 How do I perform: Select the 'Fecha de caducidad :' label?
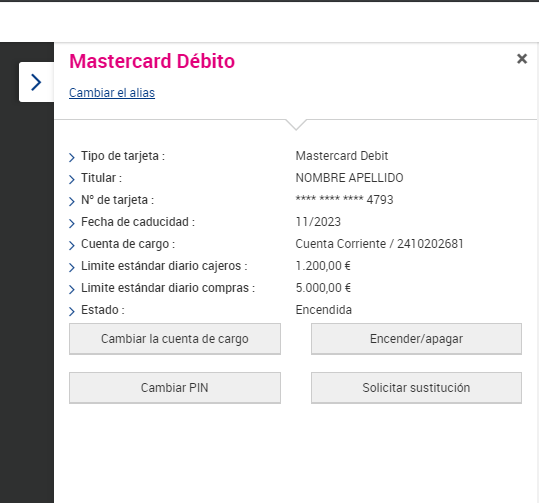[138, 222]
